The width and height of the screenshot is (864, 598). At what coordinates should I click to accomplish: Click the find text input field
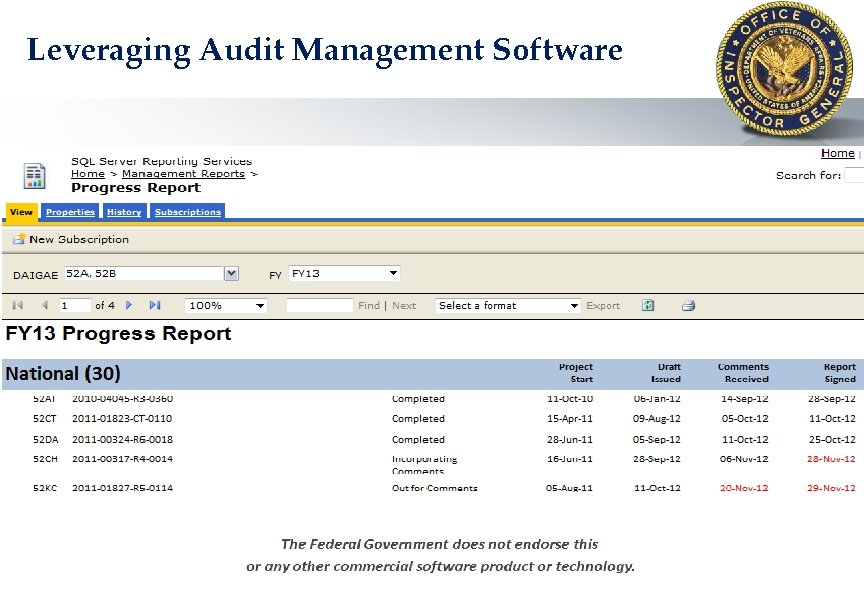320,305
